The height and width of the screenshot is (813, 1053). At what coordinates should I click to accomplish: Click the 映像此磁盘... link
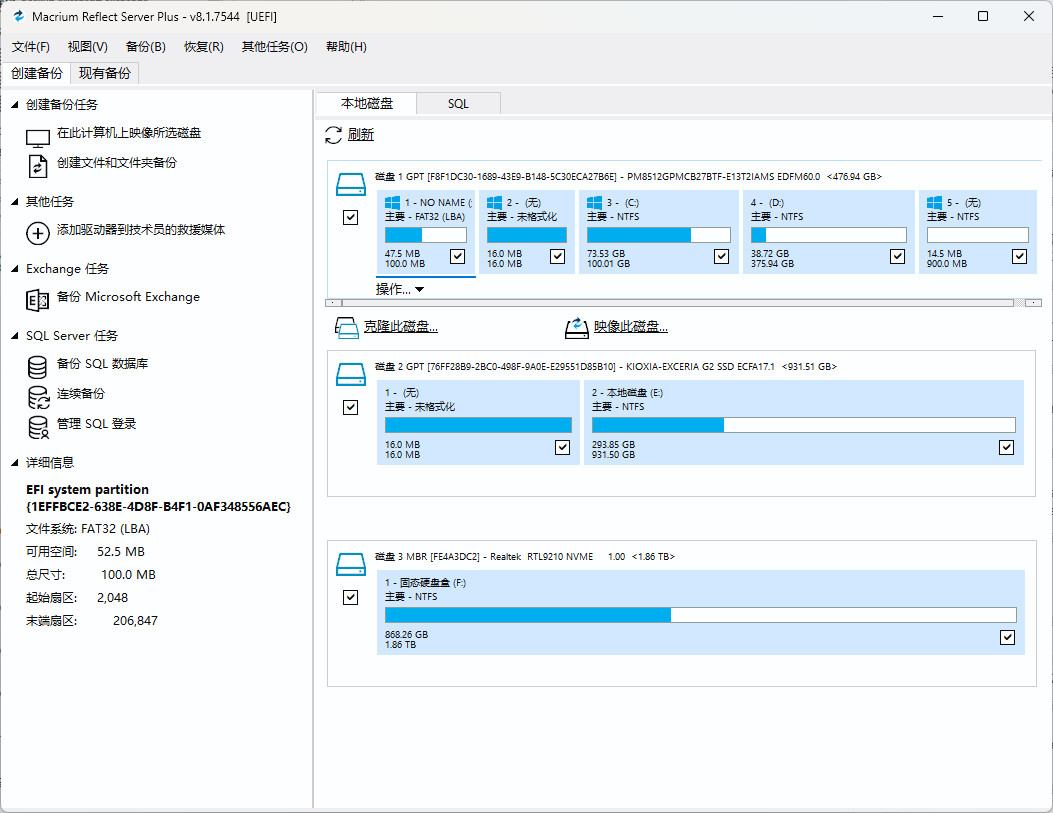(x=631, y=327)
